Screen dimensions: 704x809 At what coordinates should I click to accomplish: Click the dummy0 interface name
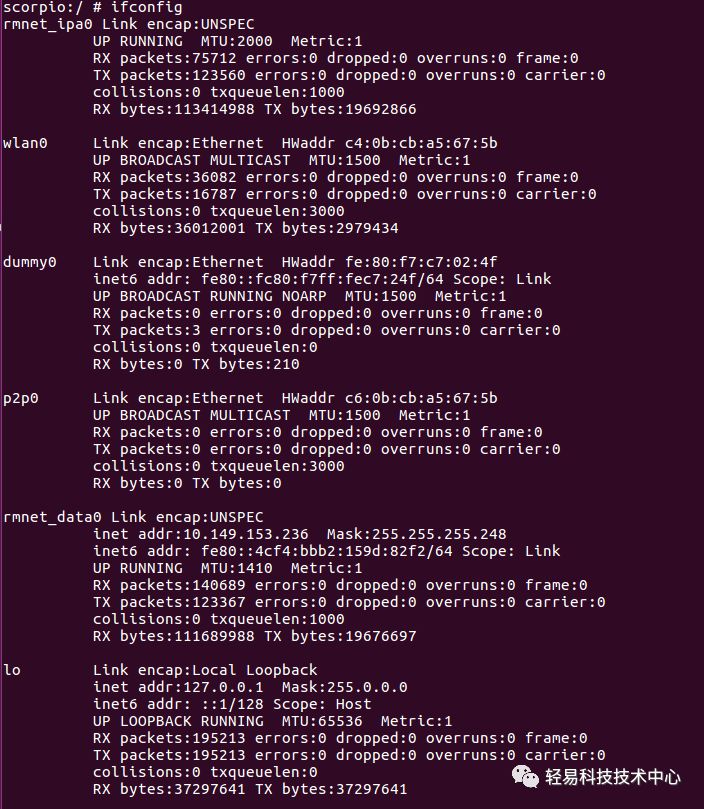click(x=29, y=263)
